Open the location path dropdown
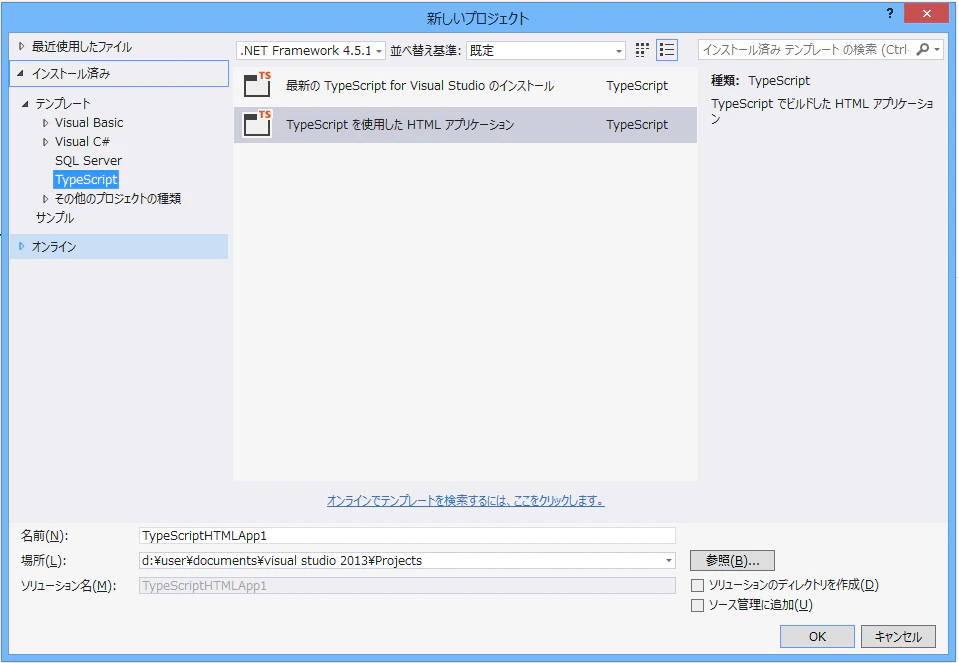 coord(668,560)
